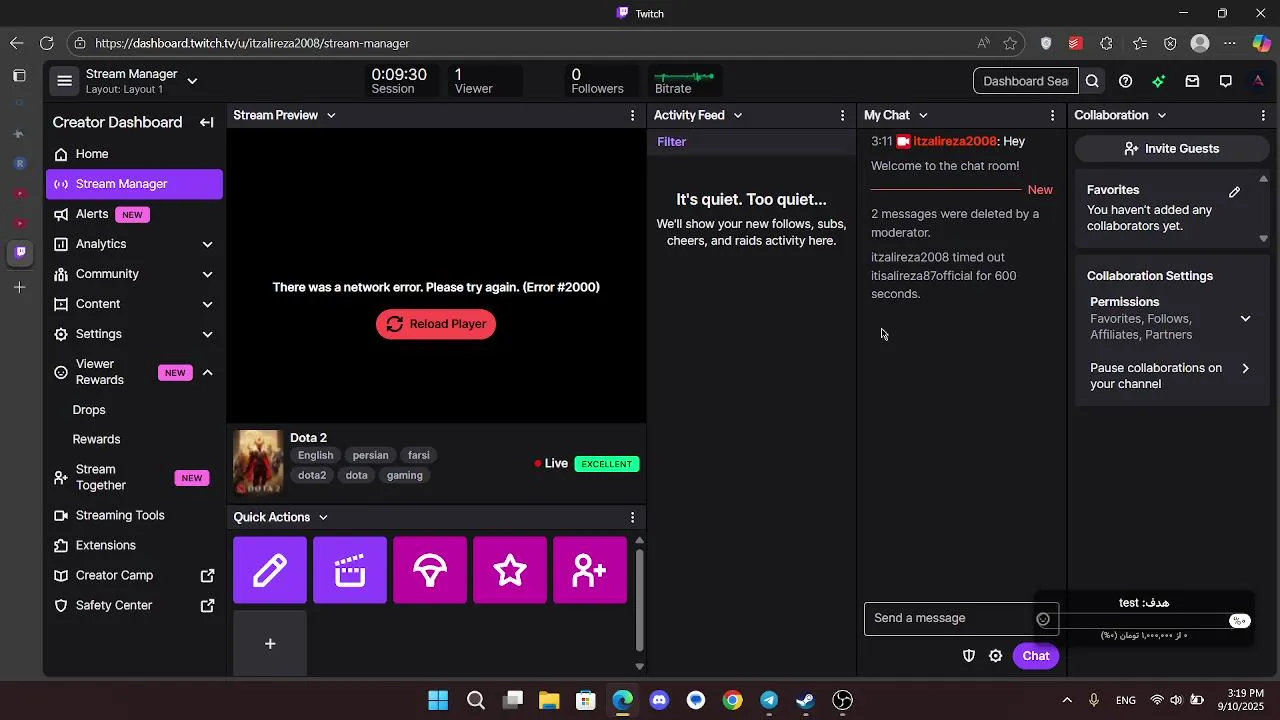The width and height of the screenshot is (1280, 720).
Task: Open the inbox notifications icon
Action: pyautogui.click(x=1192, y=81)
